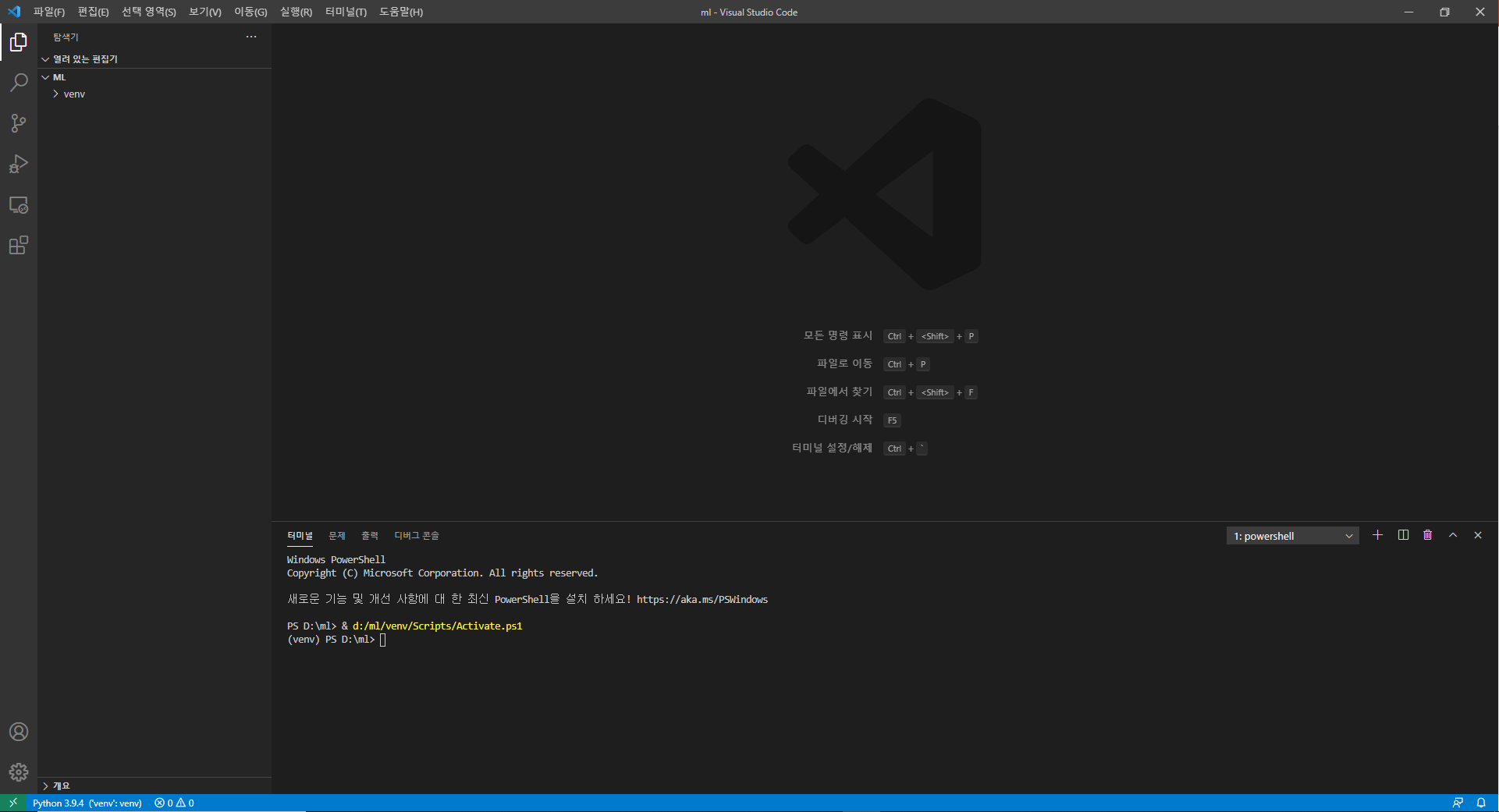Open the 터미널(T) menu
Screen dimensions: 1499x812
click(x=346, y=12)
